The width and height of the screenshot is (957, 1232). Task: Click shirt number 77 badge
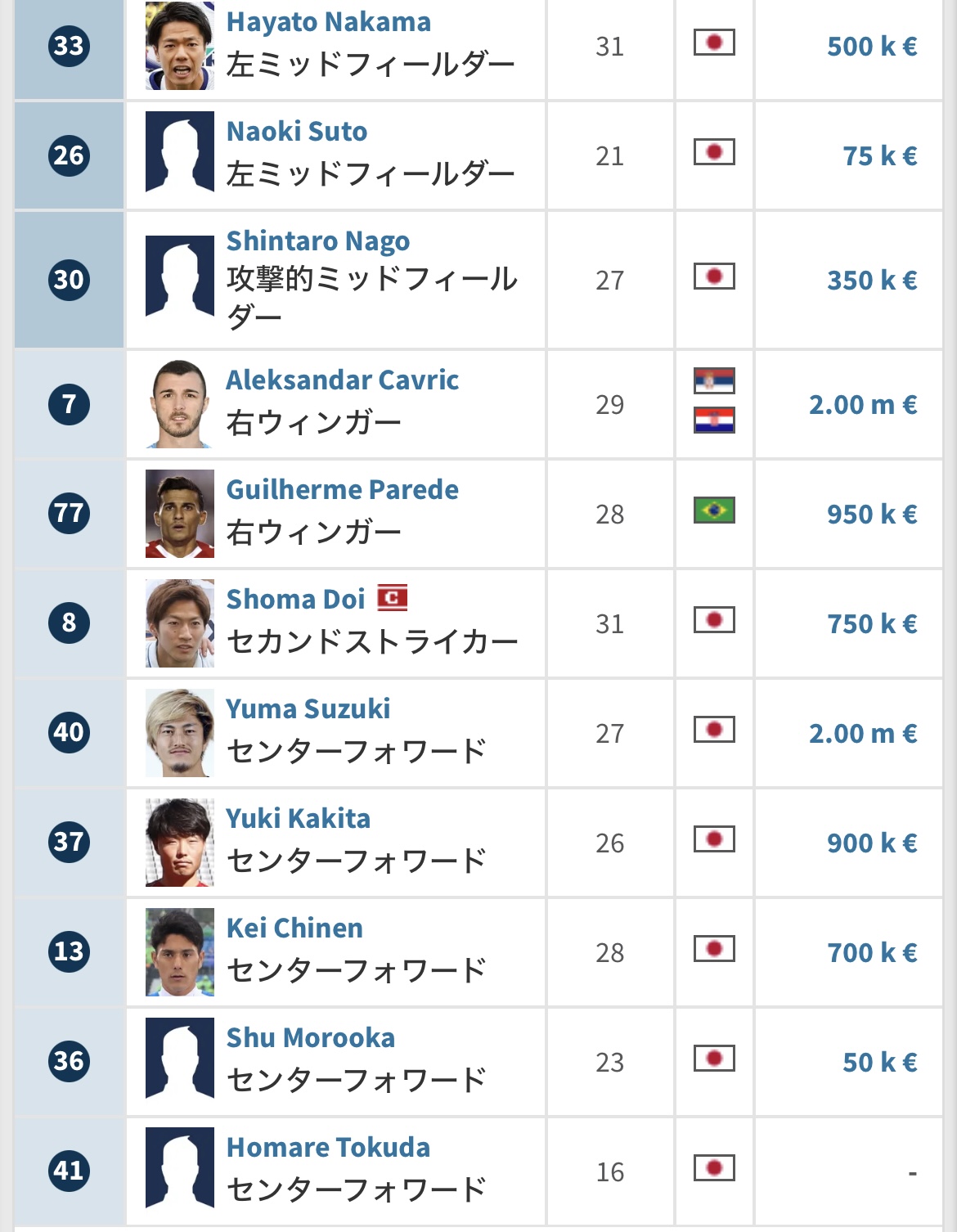coord(69,514)
